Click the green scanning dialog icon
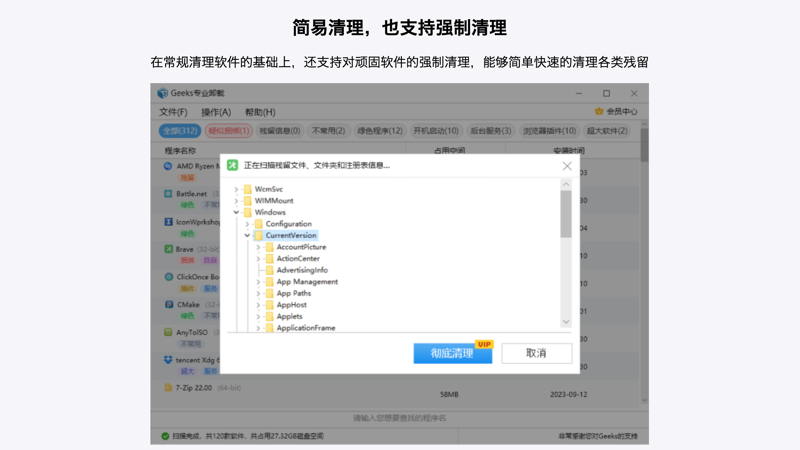 (x=233, y=165)
